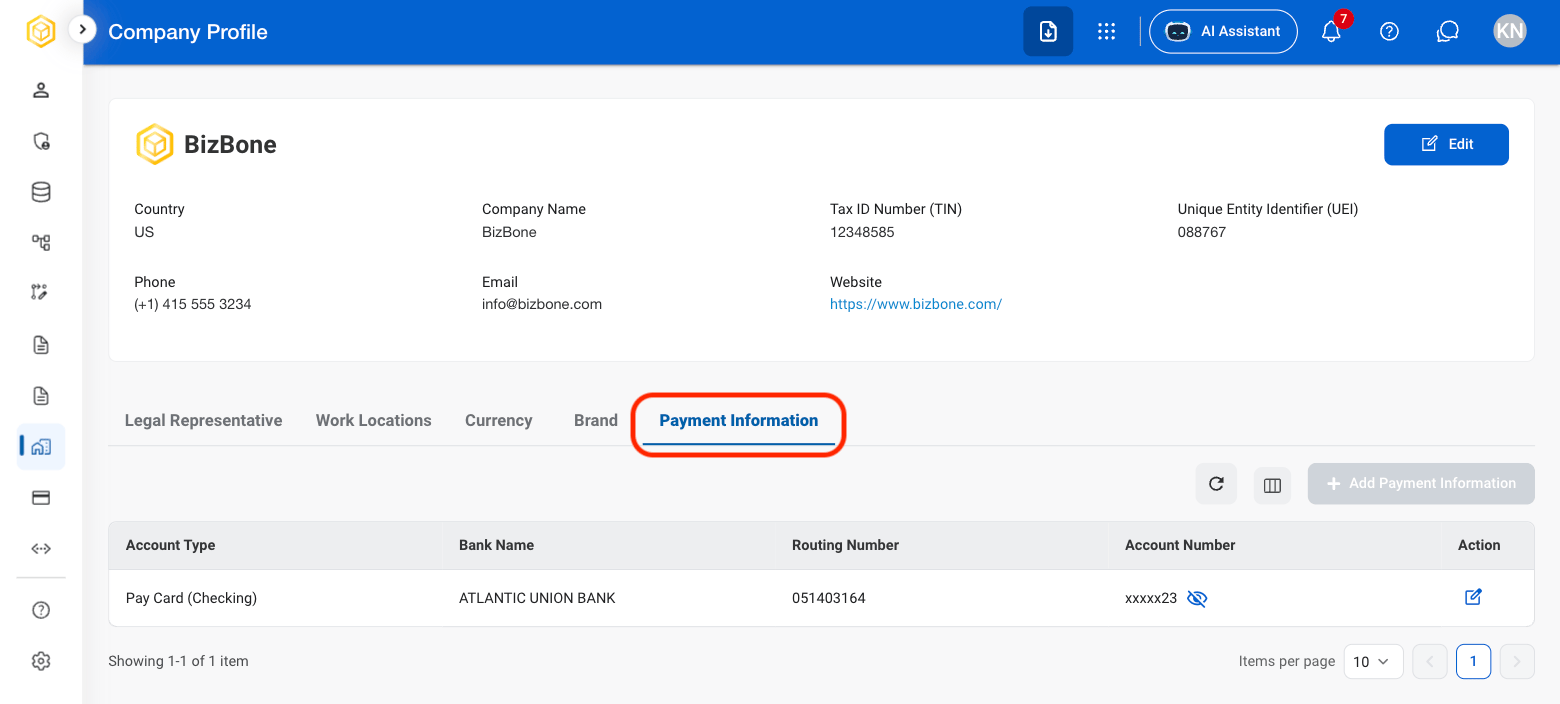Open the items per page dropdown
The image size is (1560, 704).
(x=1373, y=661)
